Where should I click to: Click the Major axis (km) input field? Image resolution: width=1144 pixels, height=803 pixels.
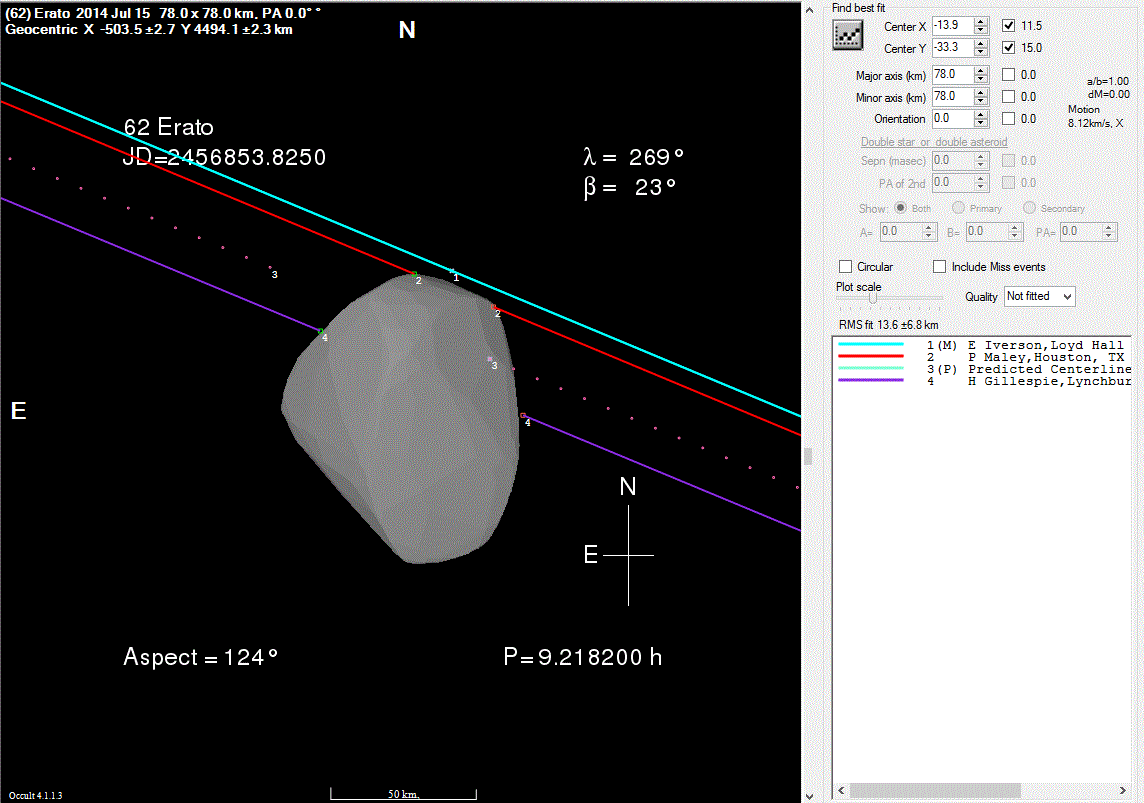[x=951, y=74]
